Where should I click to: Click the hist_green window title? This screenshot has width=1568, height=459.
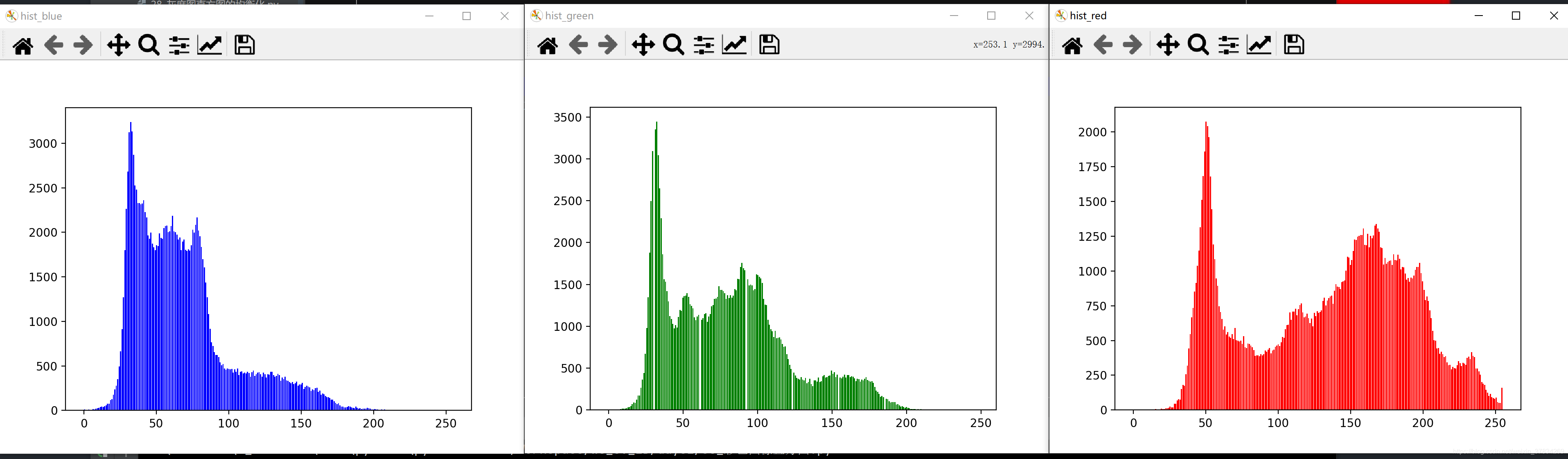(569, 16)
